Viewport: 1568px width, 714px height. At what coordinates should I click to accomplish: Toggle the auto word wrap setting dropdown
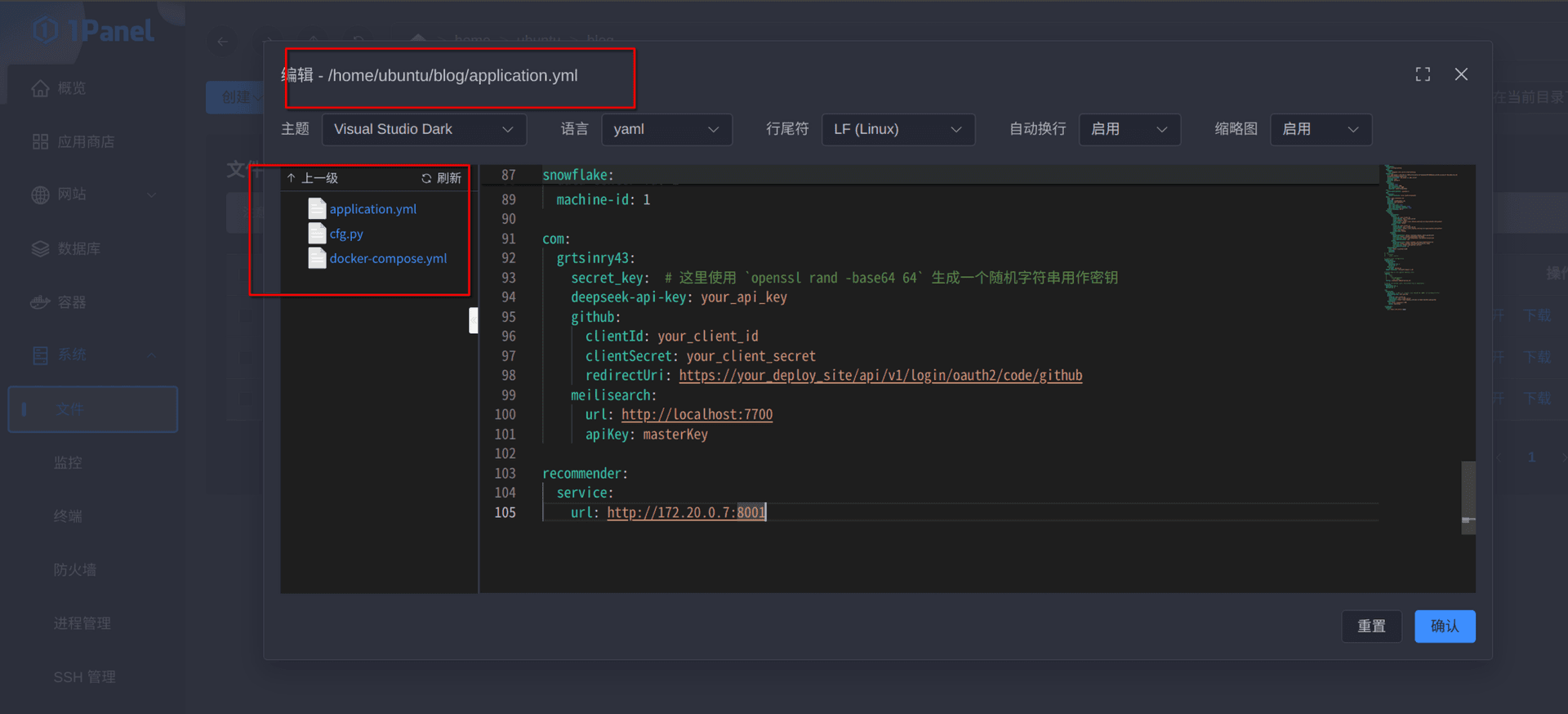tap(1129, 129)
